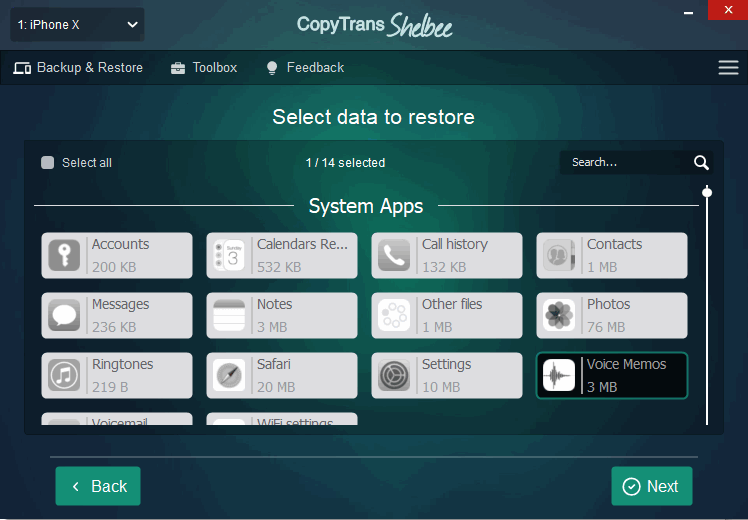Open the Feedback tab
This screenshot has height=520, width=748.
[305, 68]
